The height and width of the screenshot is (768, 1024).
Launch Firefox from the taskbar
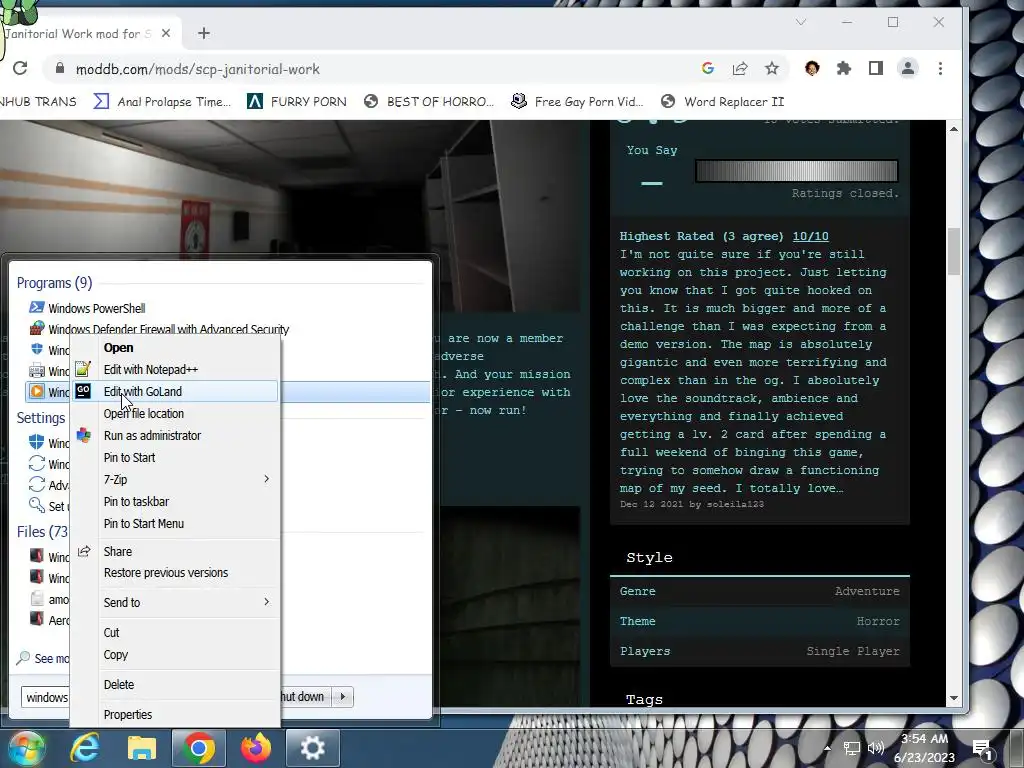(x=256, y=748)
